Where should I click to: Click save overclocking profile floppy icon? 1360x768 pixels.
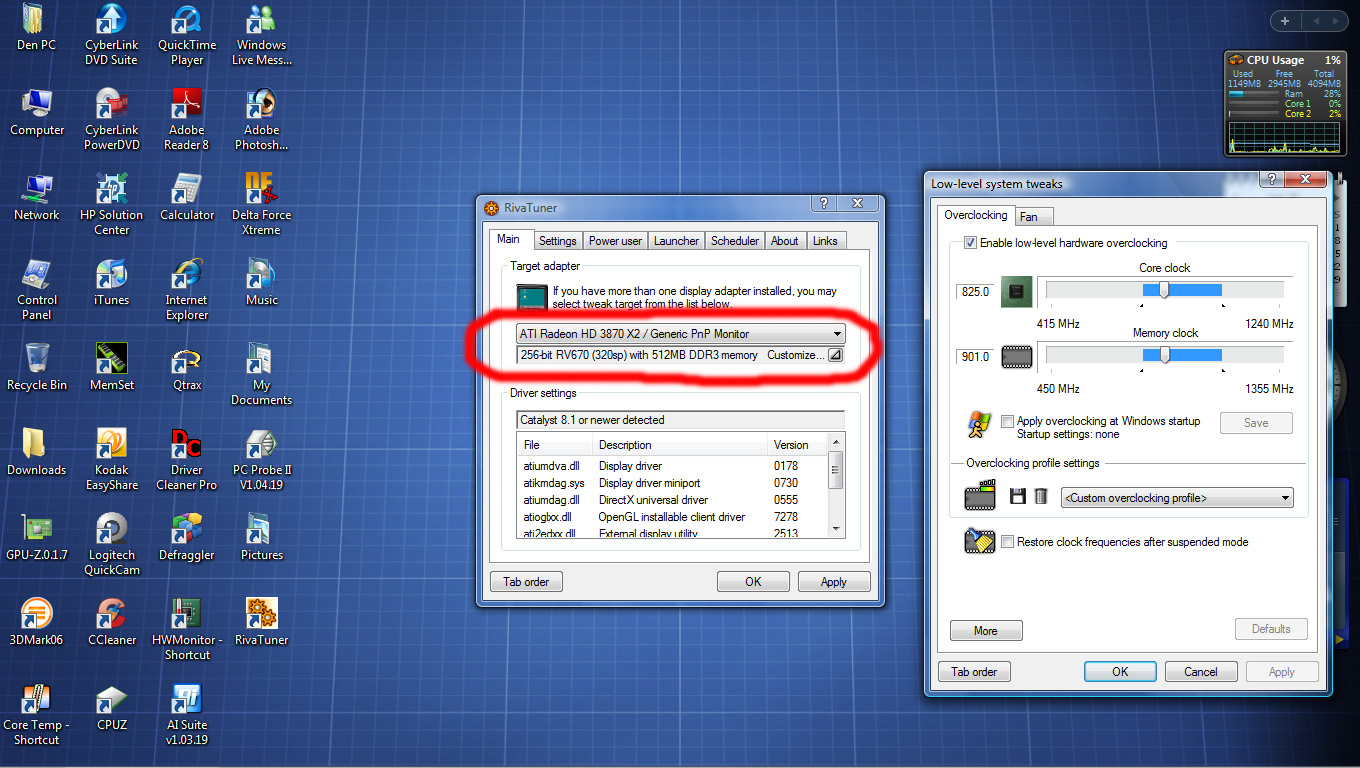point(1018,496)
